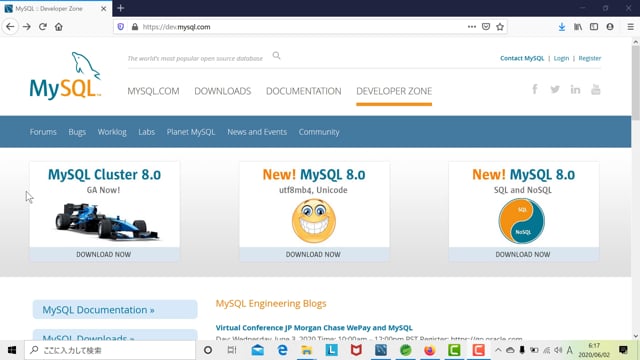Open the Firefox downloads arrow
This screenshot has width=640, height=360.
click(562, 27)
